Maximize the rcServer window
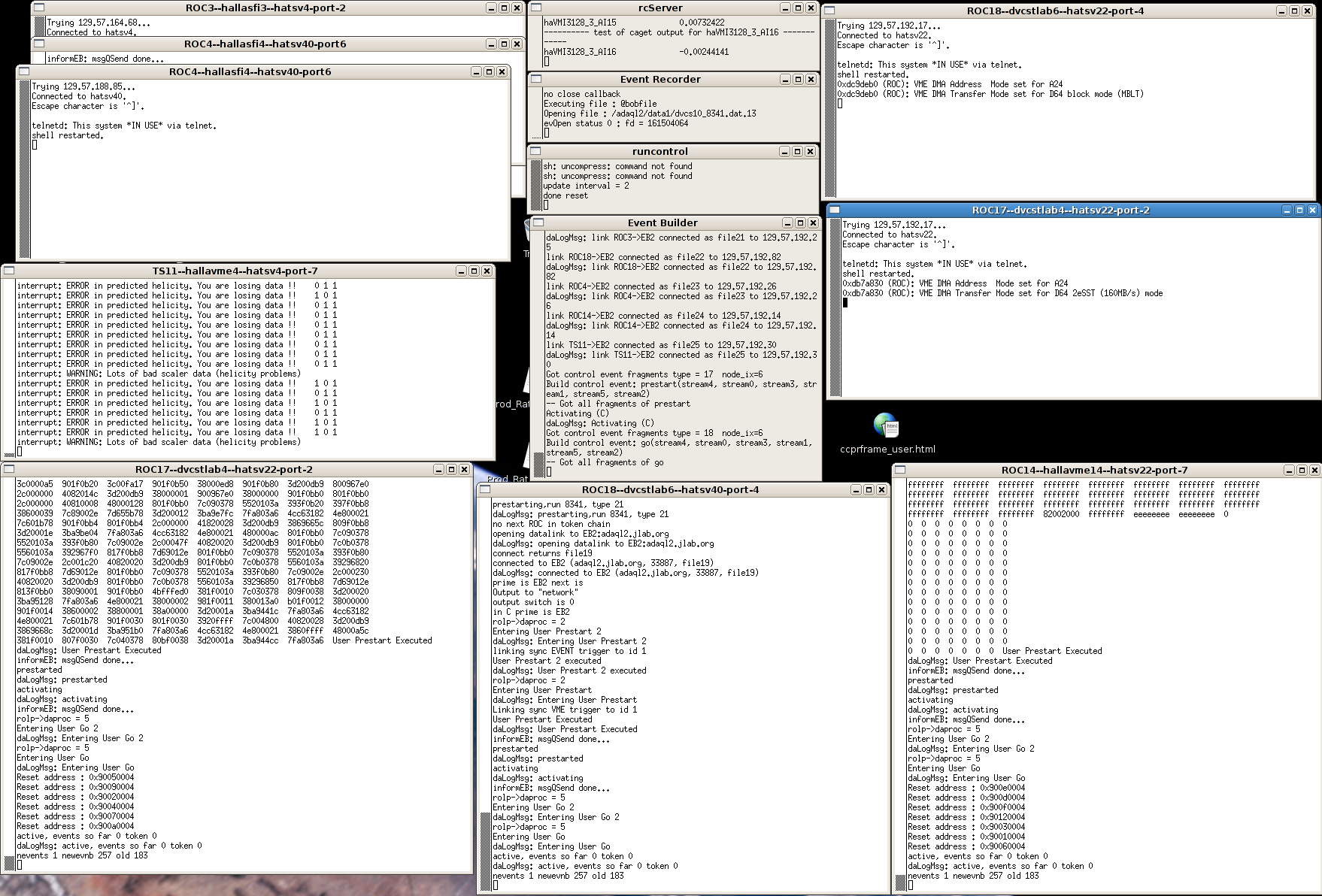Image resolution: width=1322 pixels, height=896 pixels. [798, 8]
